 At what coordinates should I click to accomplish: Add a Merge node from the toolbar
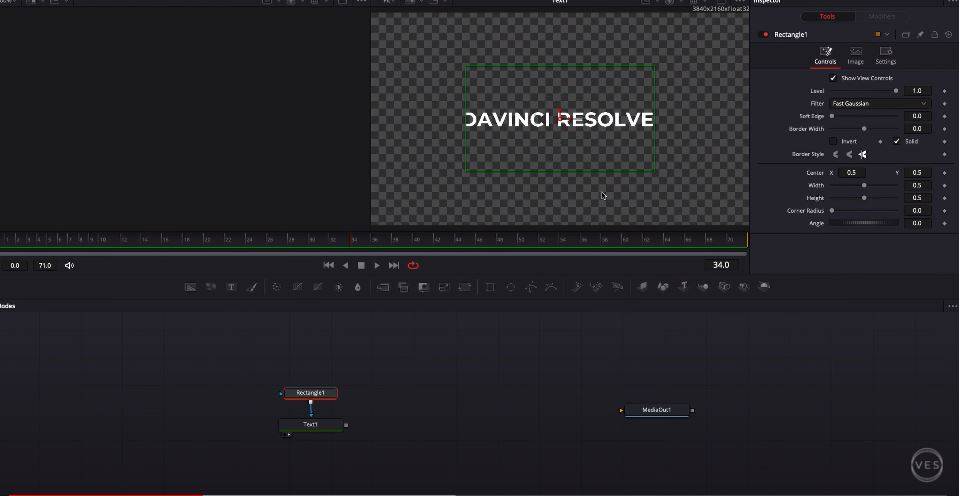click(383, 287)
